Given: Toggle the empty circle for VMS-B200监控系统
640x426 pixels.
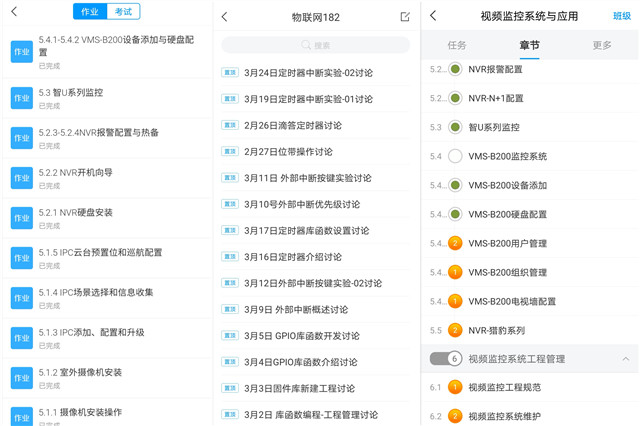Looking at the screenshot, I should pyautogui.click(x=455, y=156).
